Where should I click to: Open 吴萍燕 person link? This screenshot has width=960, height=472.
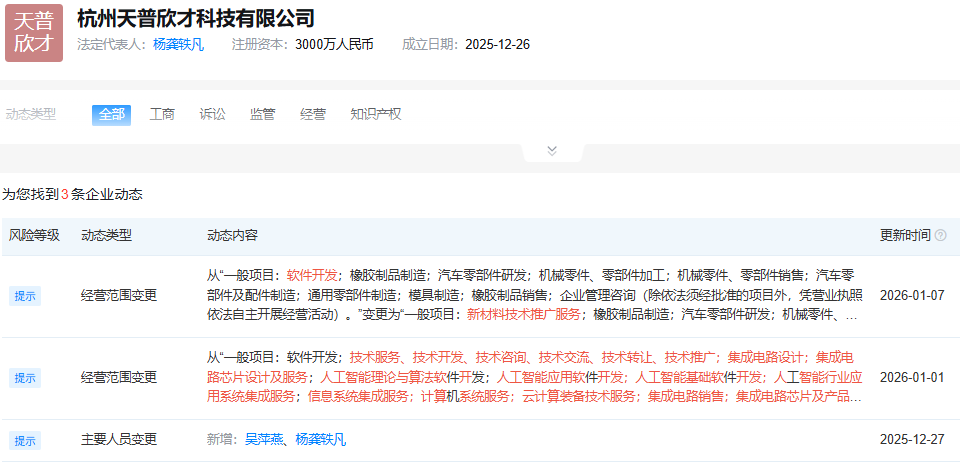pyautogui.click(x=264, y=440)
